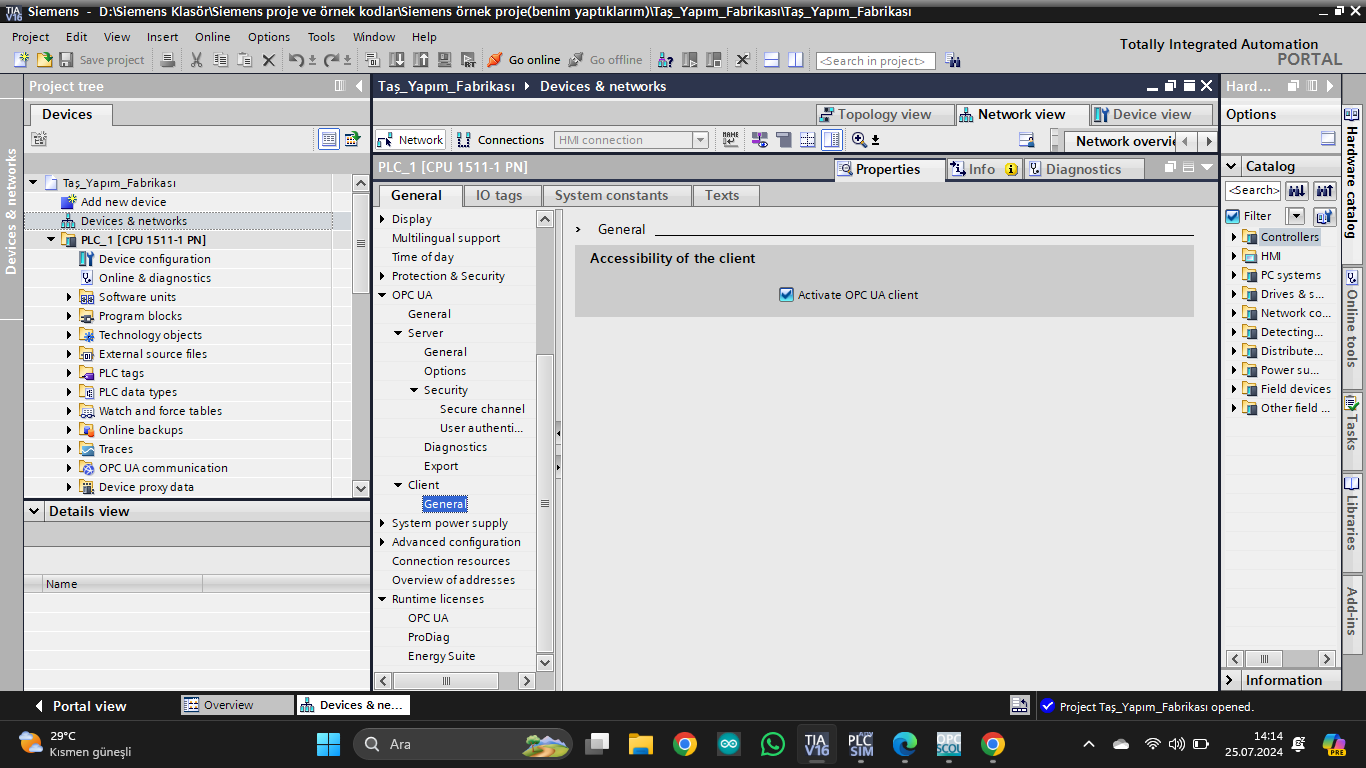Select Time of day in properties navigation

pyautogui.click(x=423, y=257)
